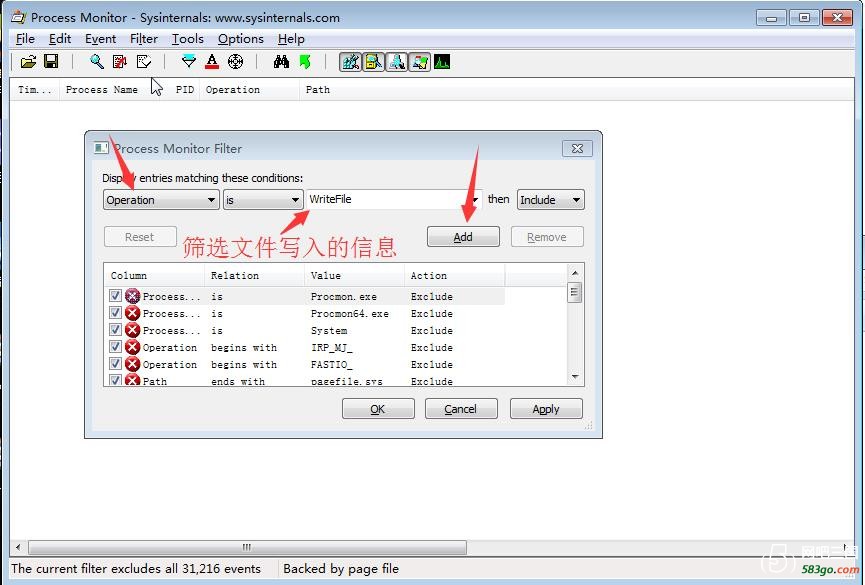This screenshot has height=585, width=865.
Task: Uncheck the pagefile.sys path filter
Action: [115, 380]
